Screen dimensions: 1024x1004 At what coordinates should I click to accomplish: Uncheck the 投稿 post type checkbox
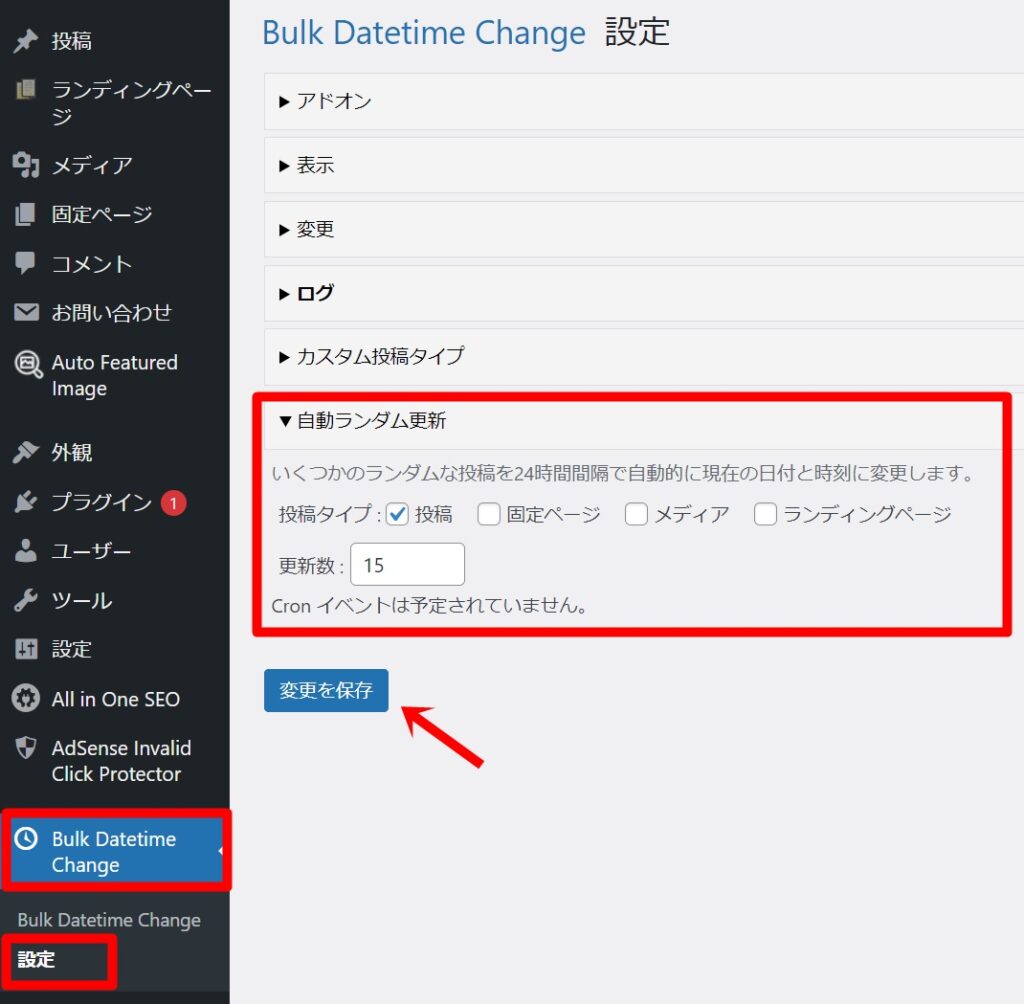click(397, 514)
